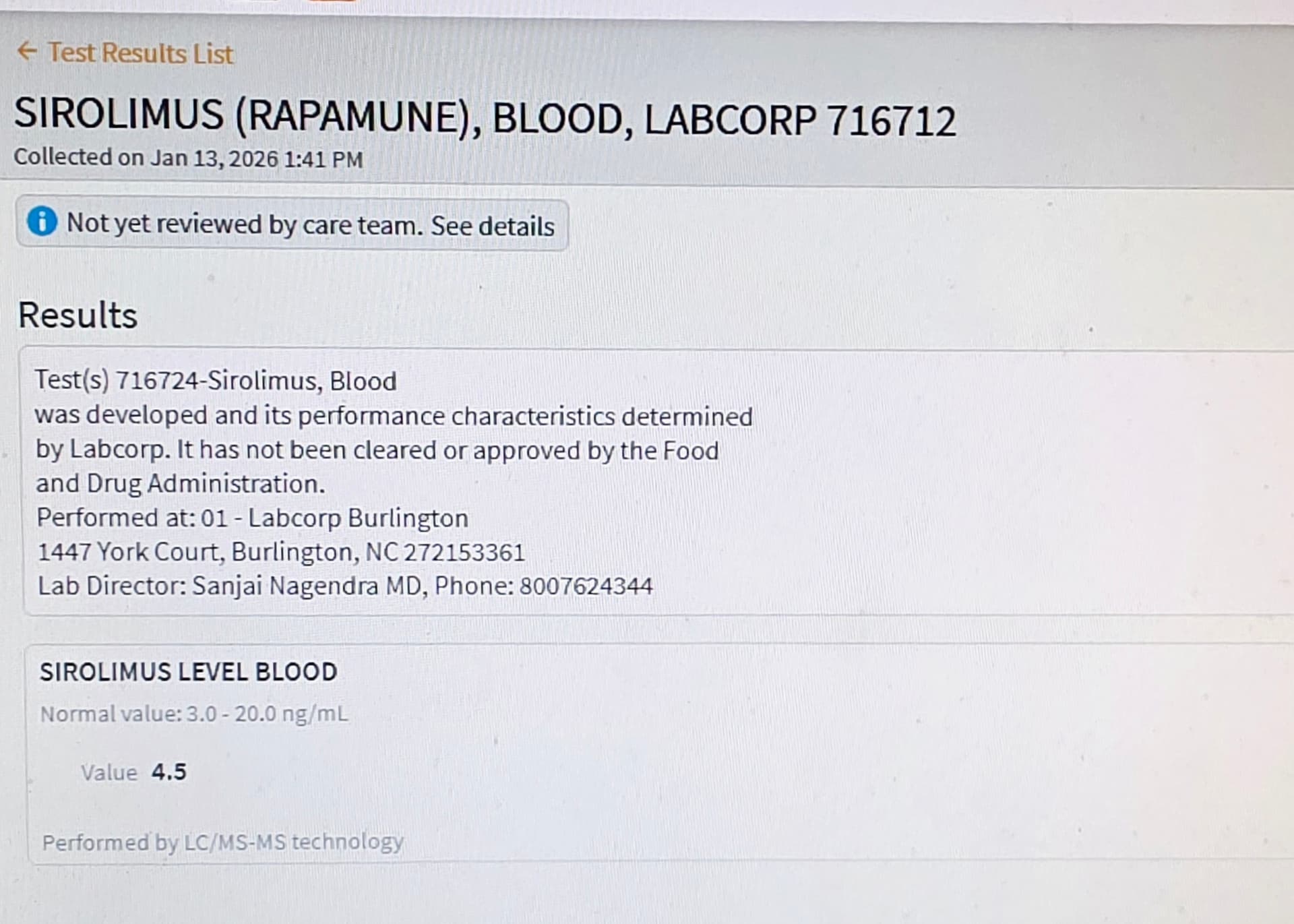Click the Test(s) 716724-Sirolimus, Blood line
Screen dimensions: 1294x924
tap(216, 381)
